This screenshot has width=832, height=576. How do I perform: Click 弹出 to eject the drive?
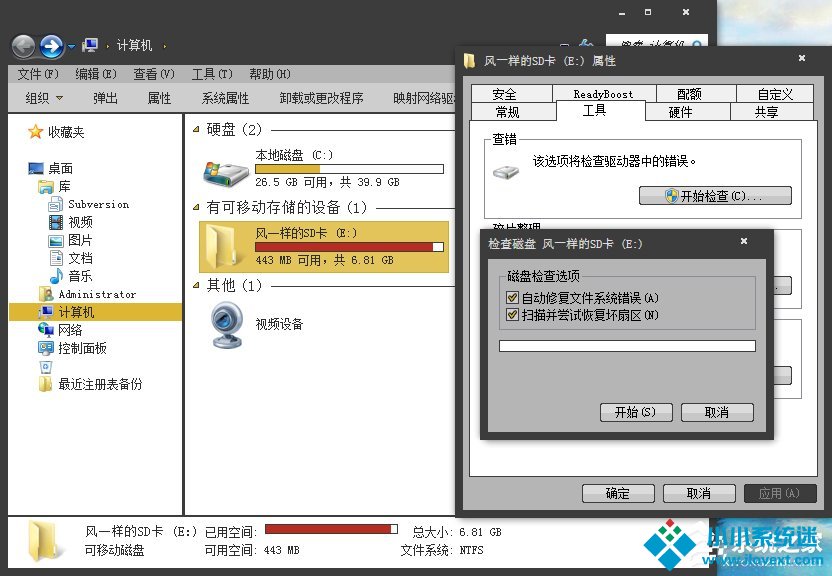[x=105, y=98]
